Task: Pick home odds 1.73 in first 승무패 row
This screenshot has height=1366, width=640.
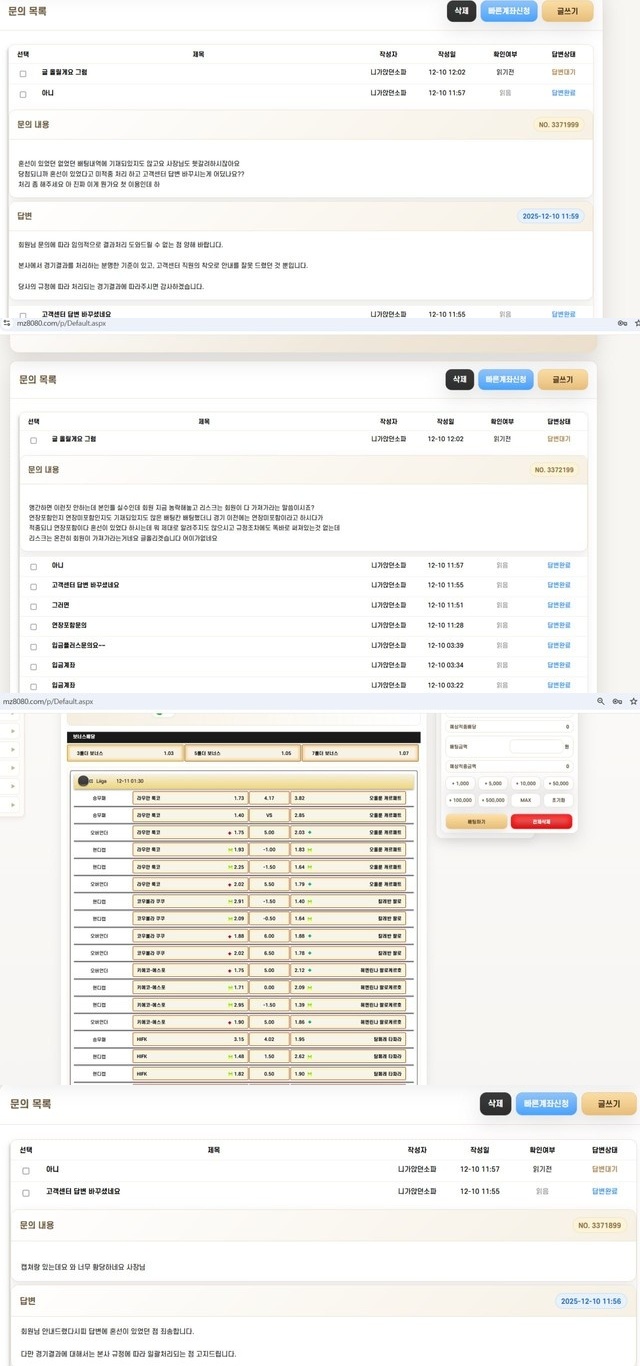Action: pos(191,798)
